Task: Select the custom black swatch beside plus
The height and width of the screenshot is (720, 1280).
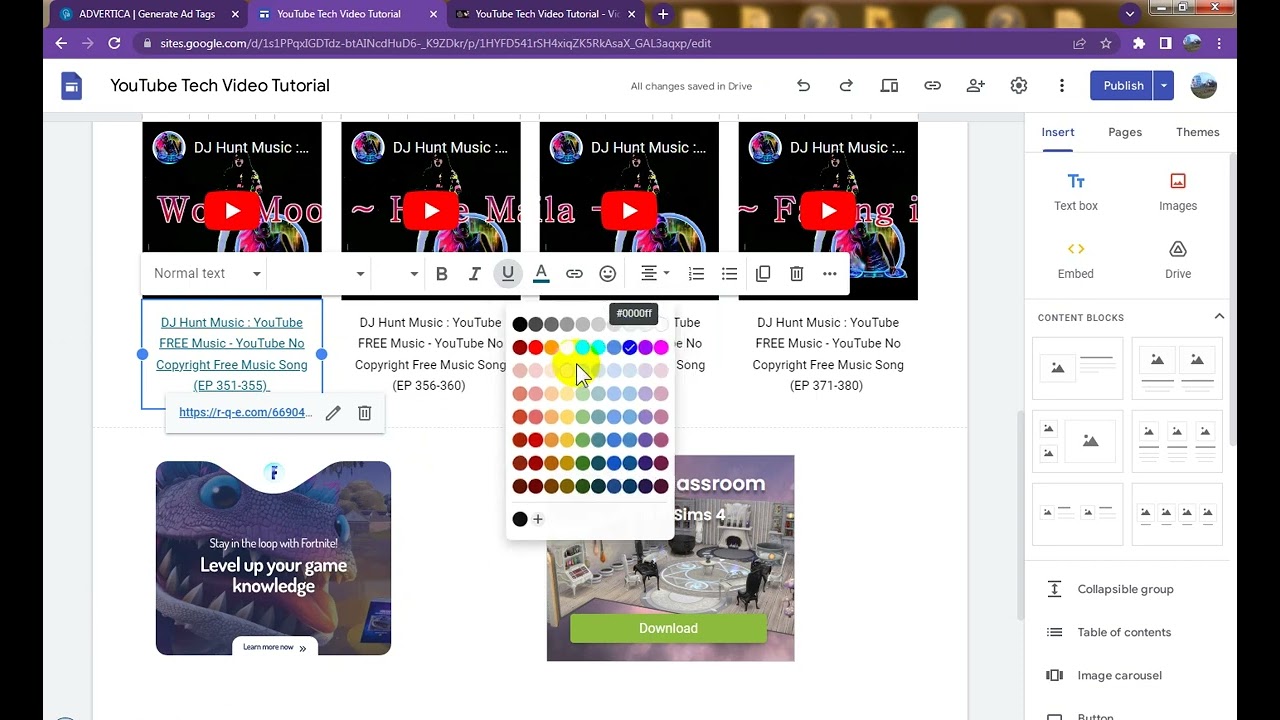Action: [x=520, y=519]
